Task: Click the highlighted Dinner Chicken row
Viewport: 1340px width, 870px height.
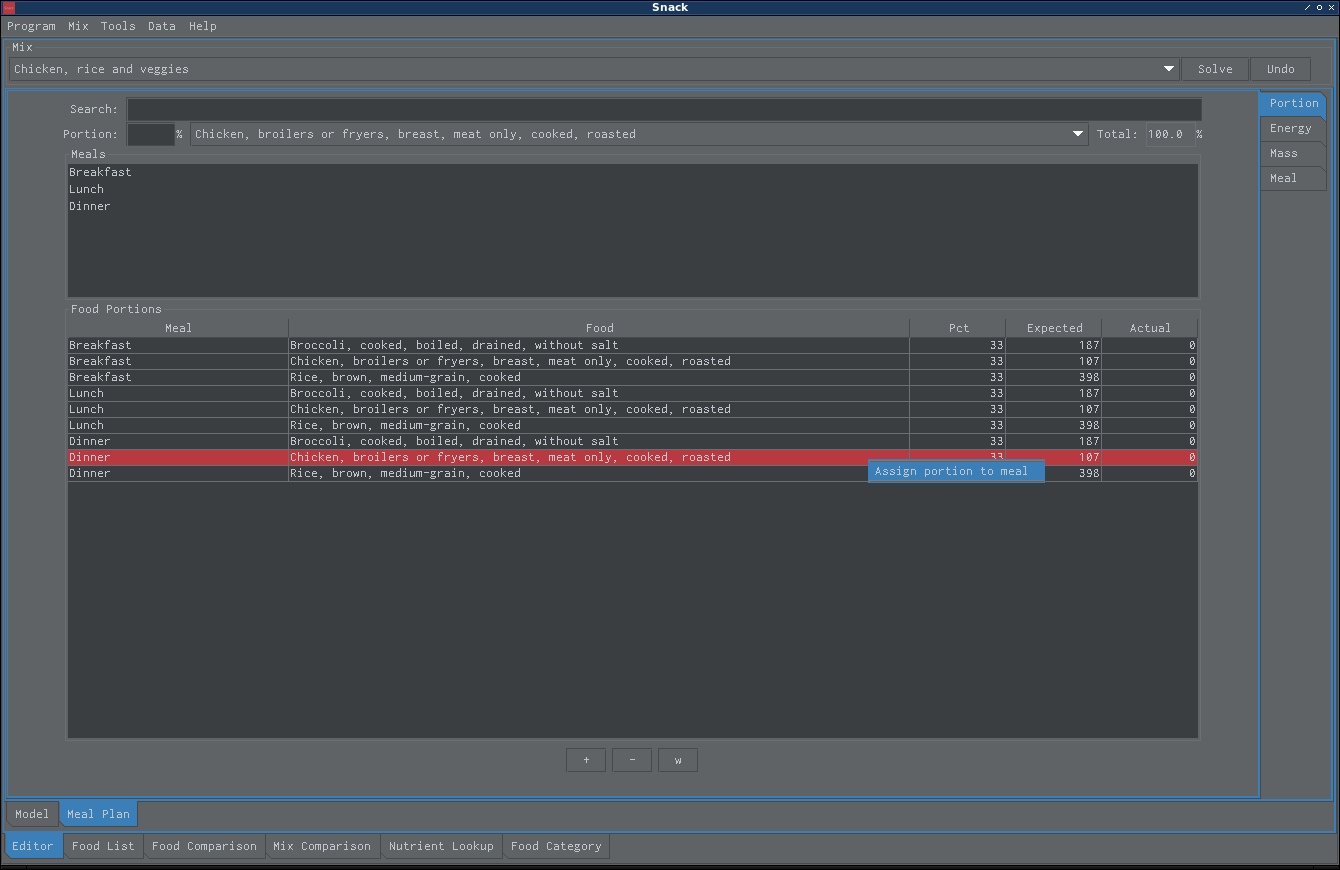Action: [x=632, y=457]
